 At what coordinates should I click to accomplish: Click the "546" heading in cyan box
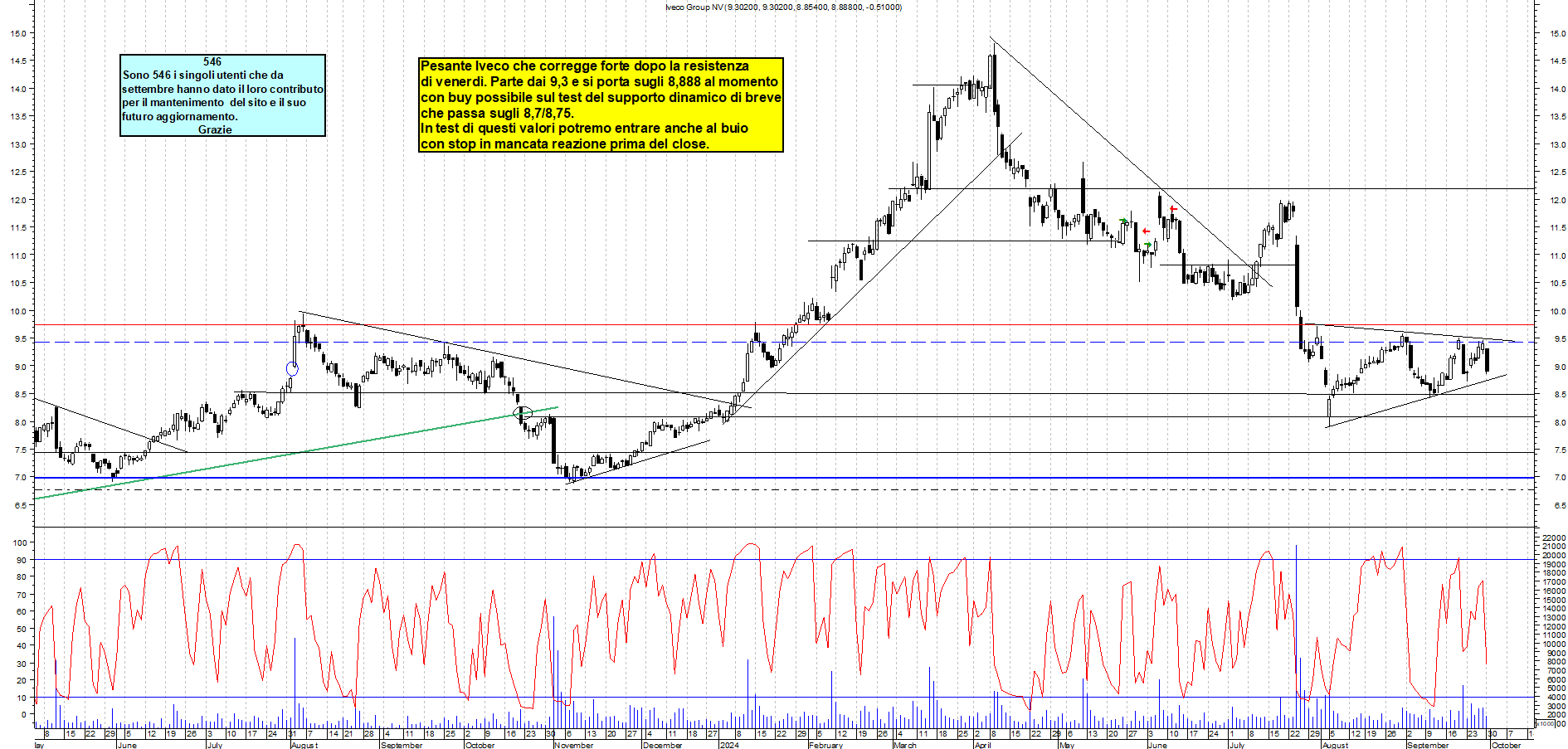212,61
